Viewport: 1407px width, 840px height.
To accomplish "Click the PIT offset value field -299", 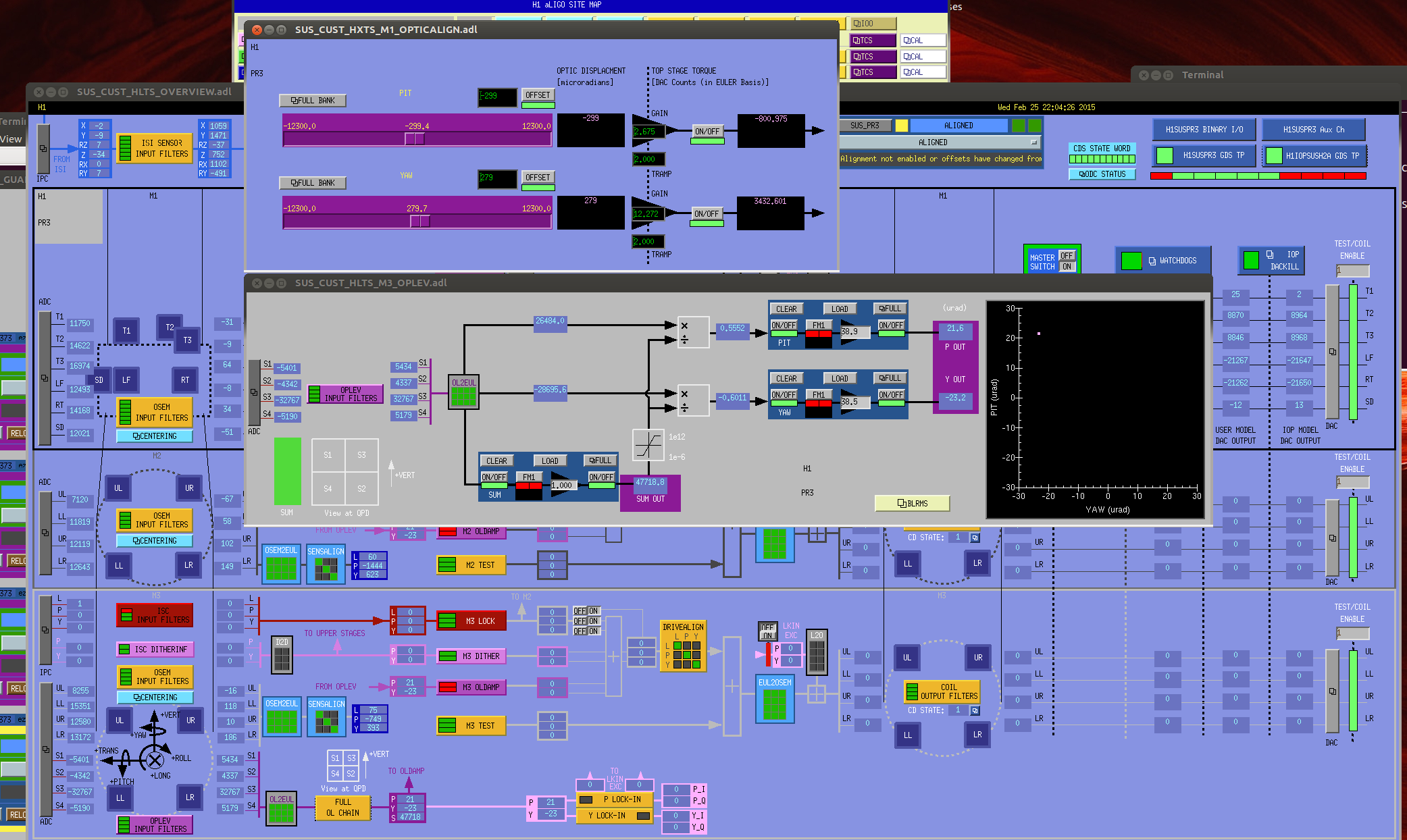I will pos(497,97).
